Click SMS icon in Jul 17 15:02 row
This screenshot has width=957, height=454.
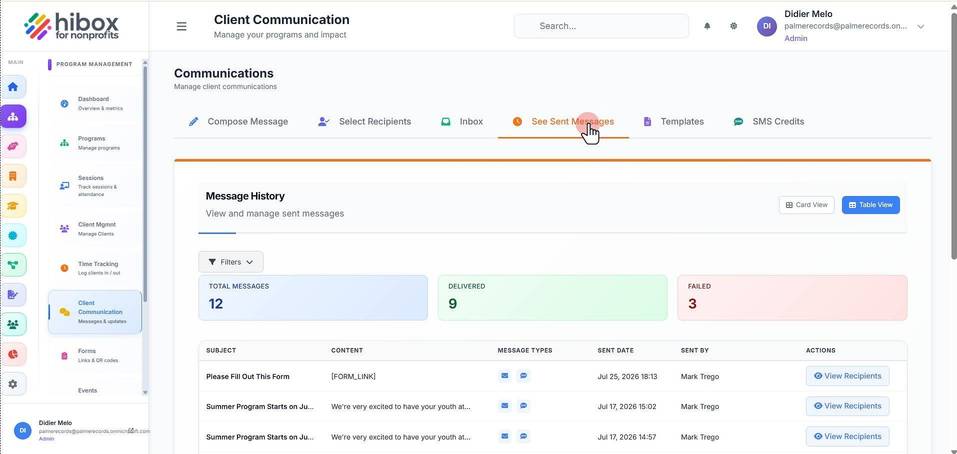click(524, 406)
